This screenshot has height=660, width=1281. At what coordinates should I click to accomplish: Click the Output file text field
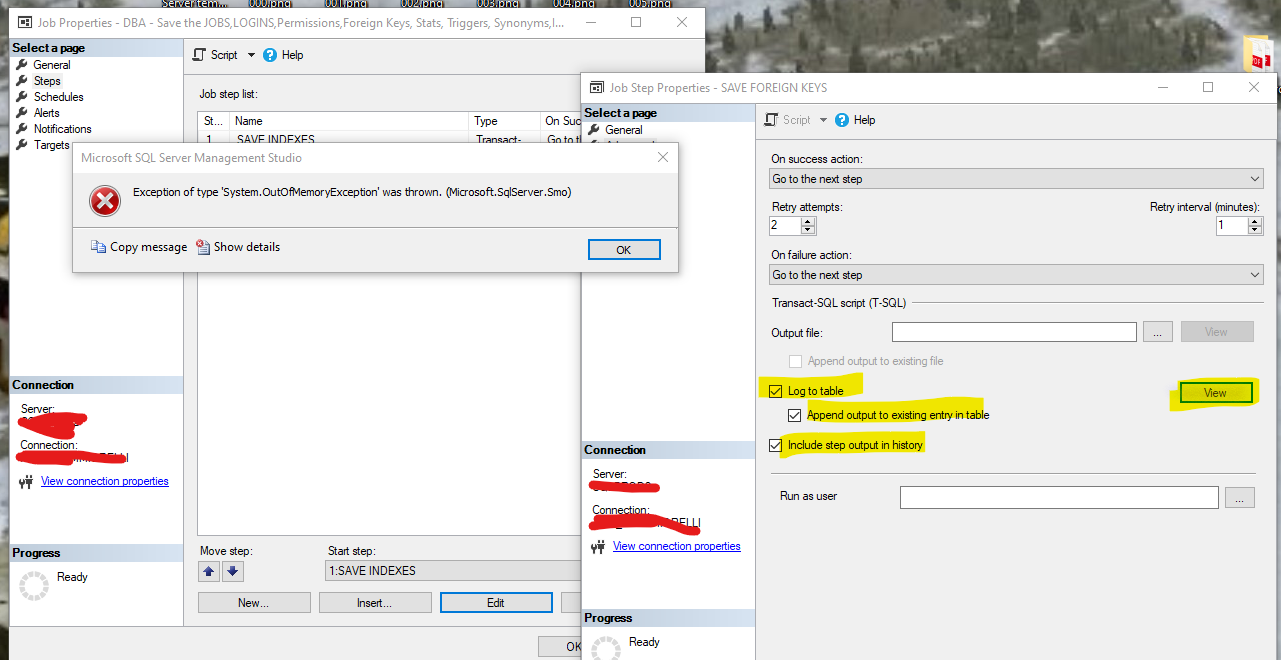1014,332
